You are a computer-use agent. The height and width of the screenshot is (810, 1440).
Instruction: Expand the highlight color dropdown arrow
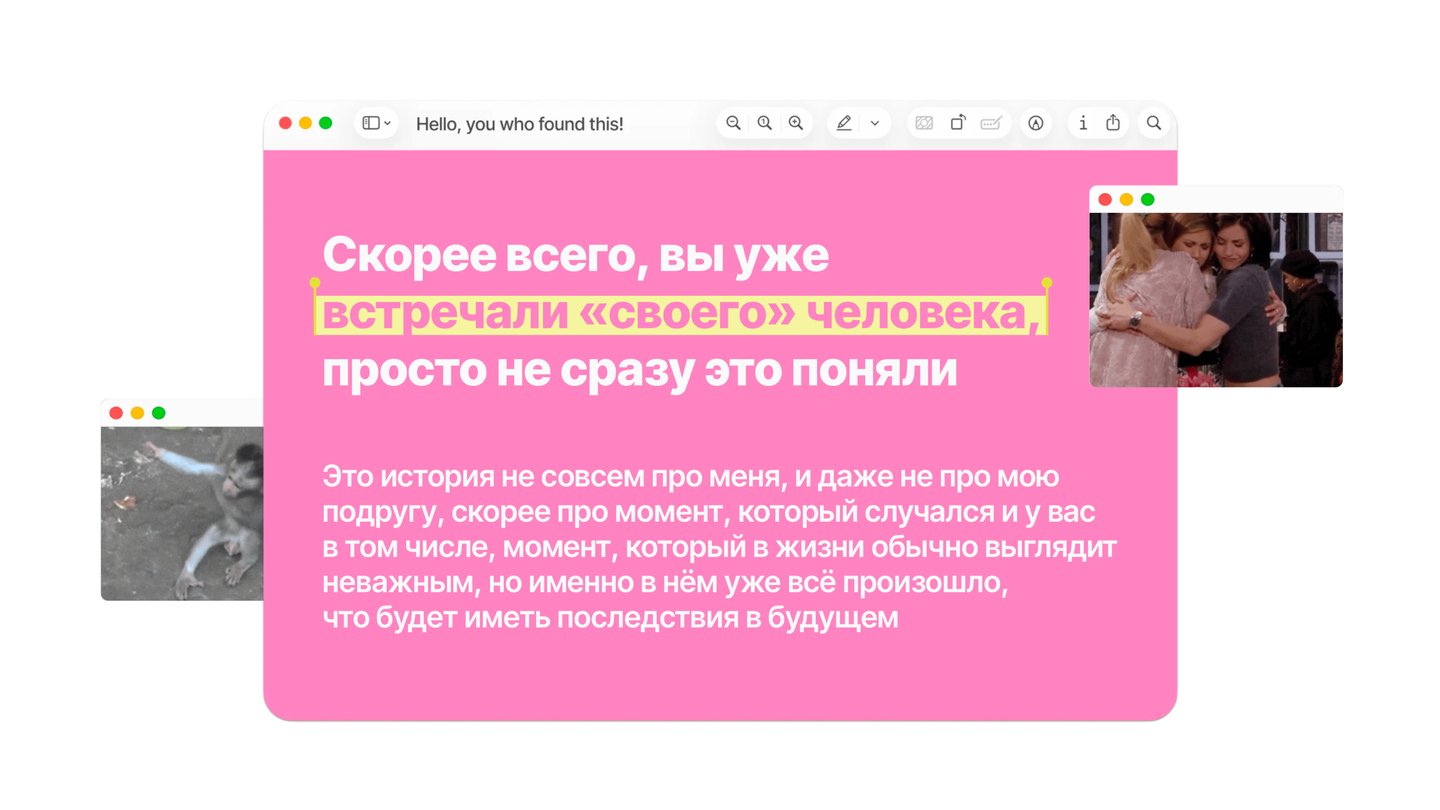pos(874,123)
